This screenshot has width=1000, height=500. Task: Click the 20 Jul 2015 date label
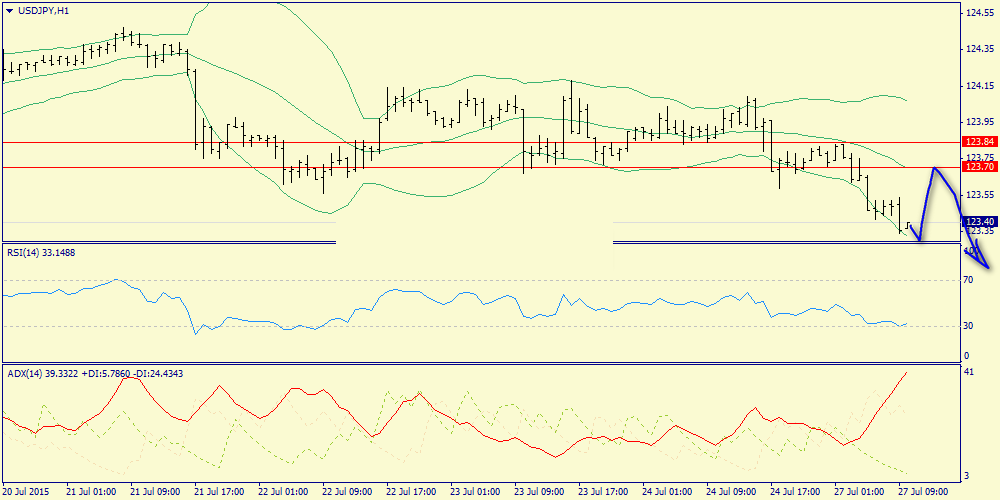tap(26, 492)
